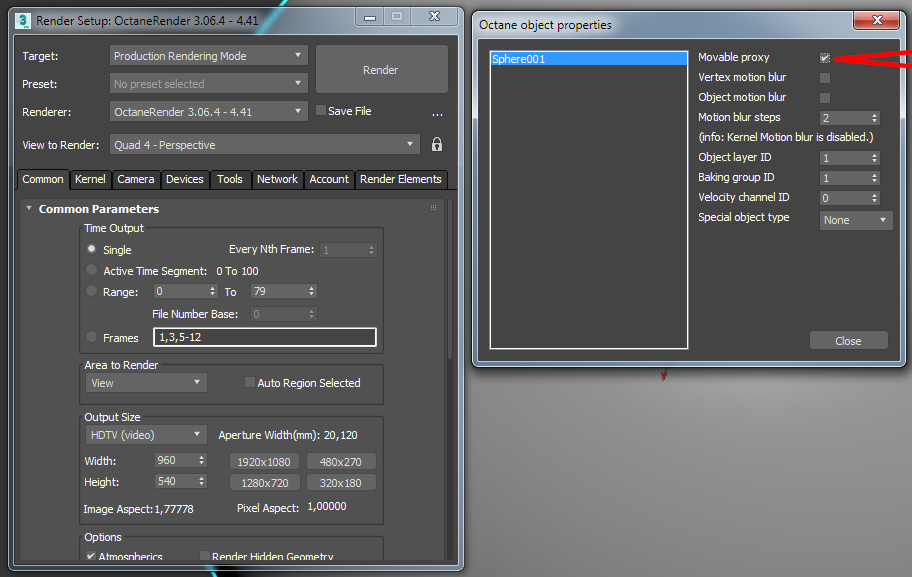Select the Range radio button
Image resolution: width=912 pixels, height=577 pixels.
91,291
